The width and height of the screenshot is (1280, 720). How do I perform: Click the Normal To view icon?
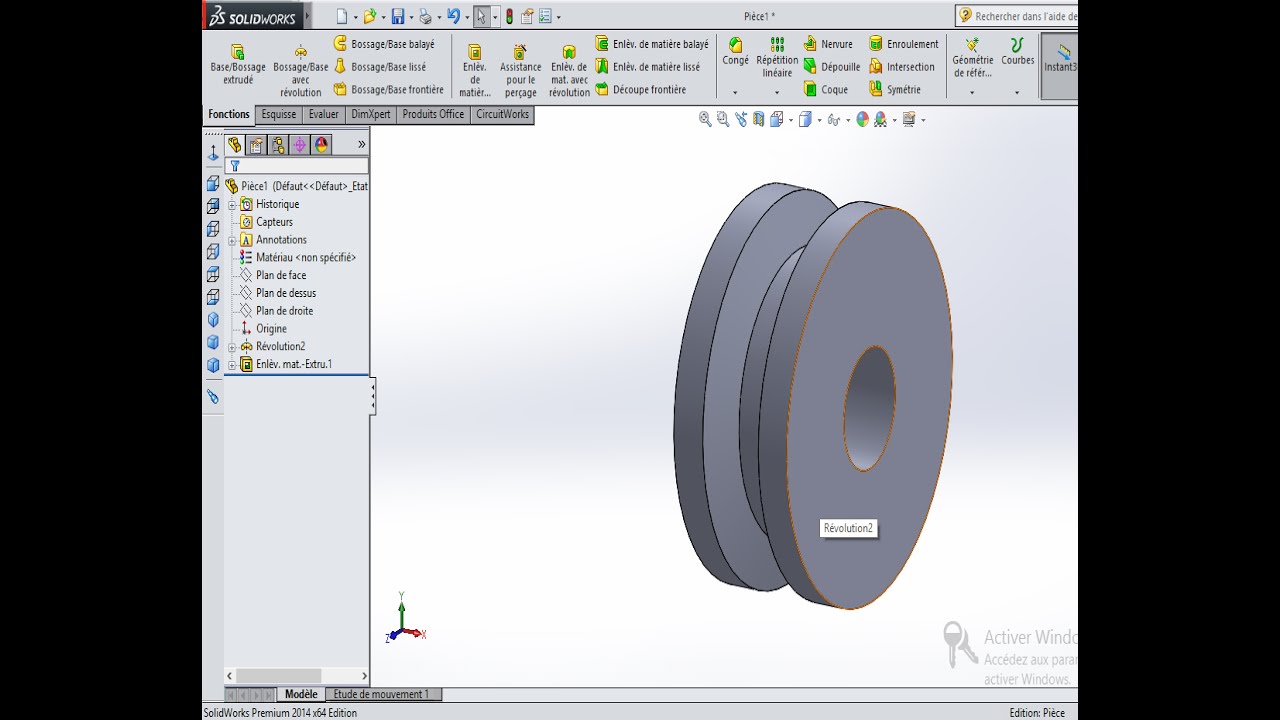pos(213,152)
